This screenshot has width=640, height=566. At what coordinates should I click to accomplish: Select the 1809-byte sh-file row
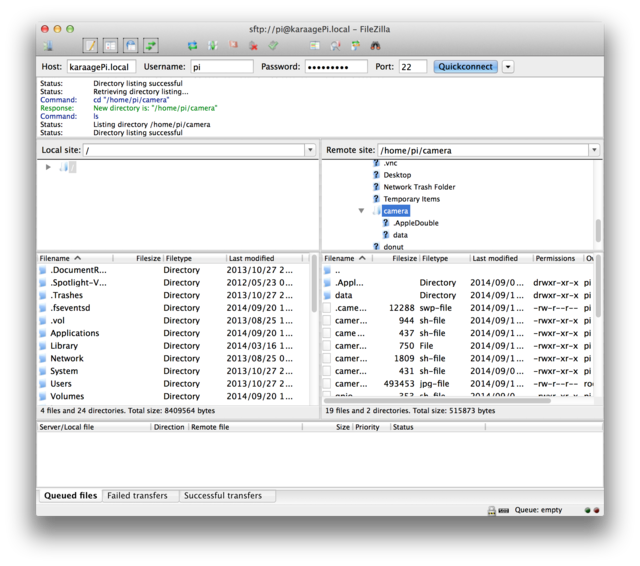point(457,358)
